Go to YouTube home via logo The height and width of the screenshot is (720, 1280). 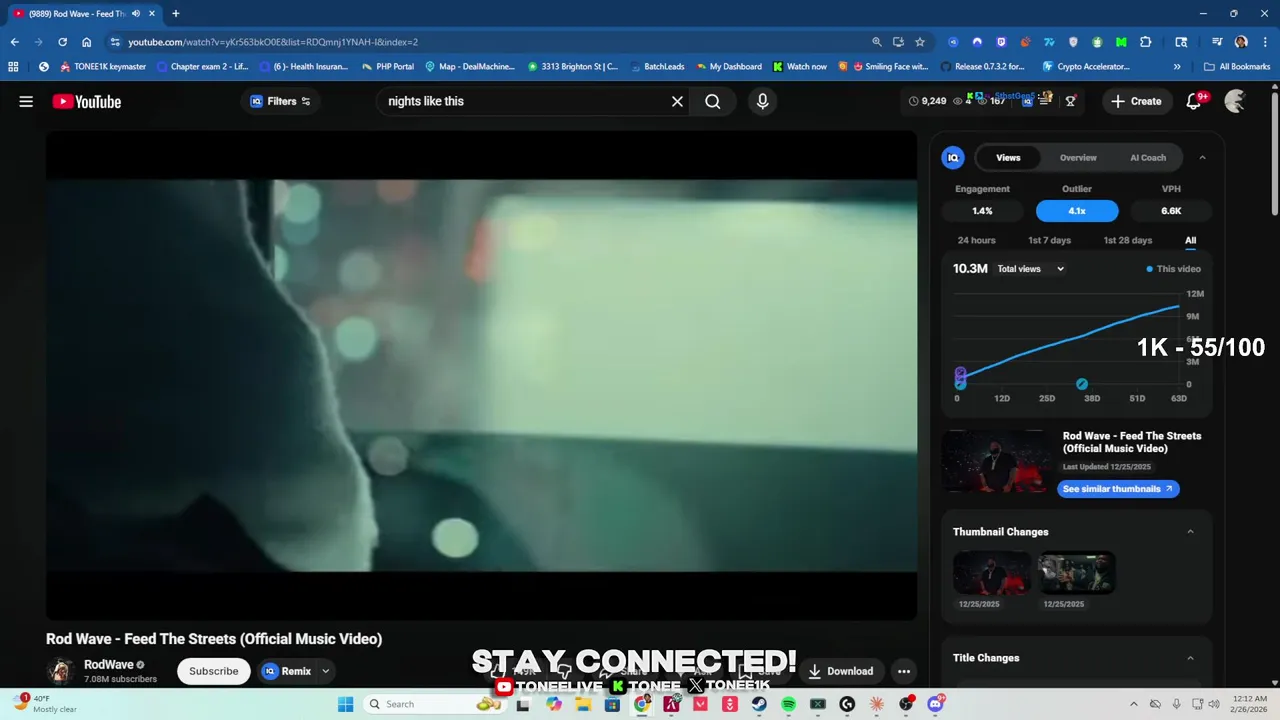[87, 101]
